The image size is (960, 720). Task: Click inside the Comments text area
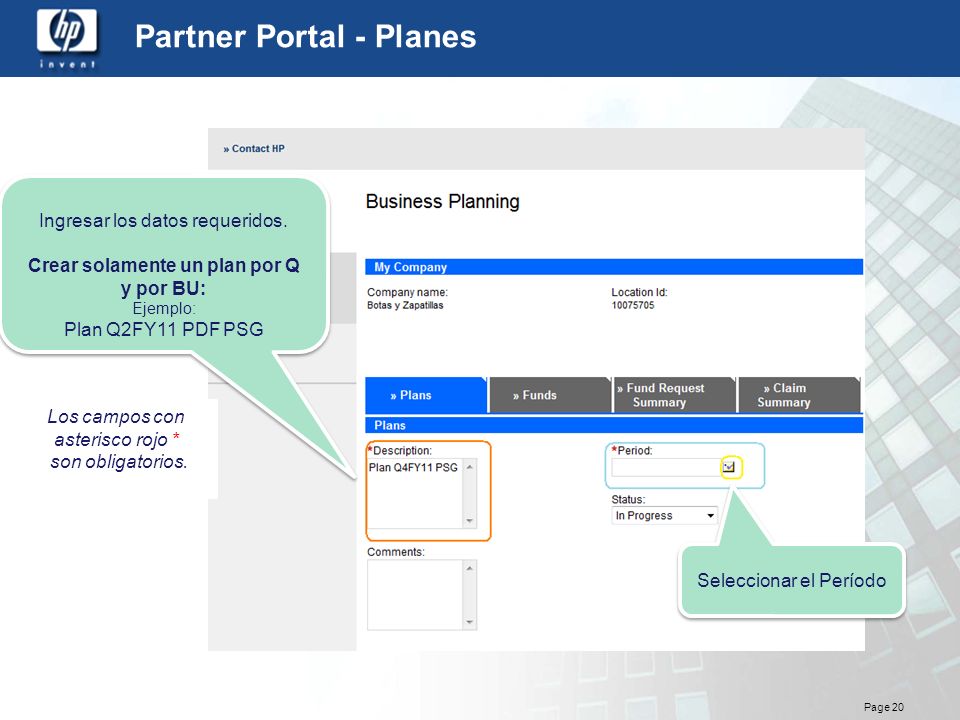pos(415,594)
